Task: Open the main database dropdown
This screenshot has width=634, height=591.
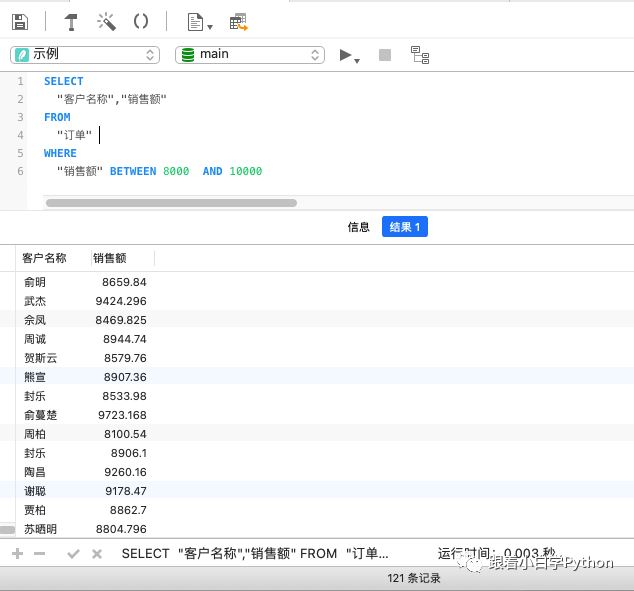Action: pyautogui.click(x=250, y=55)
